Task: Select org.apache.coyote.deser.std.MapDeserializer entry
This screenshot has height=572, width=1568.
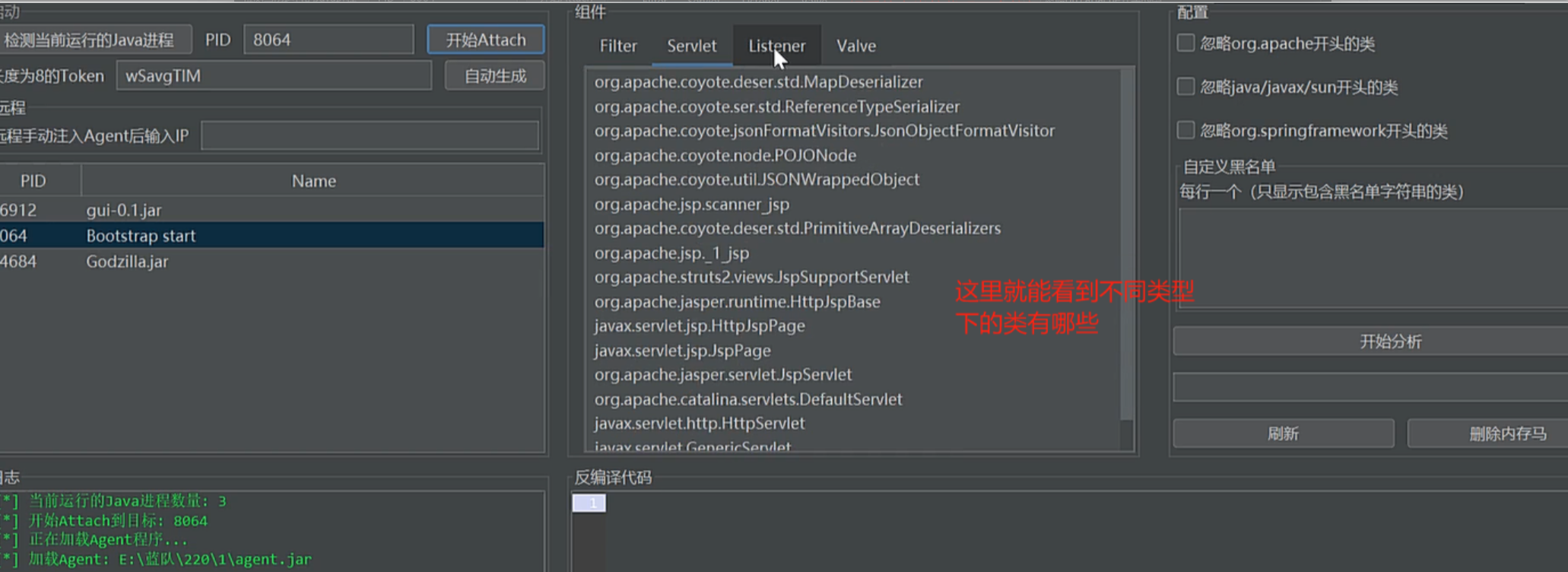Action: coord(758,82)
